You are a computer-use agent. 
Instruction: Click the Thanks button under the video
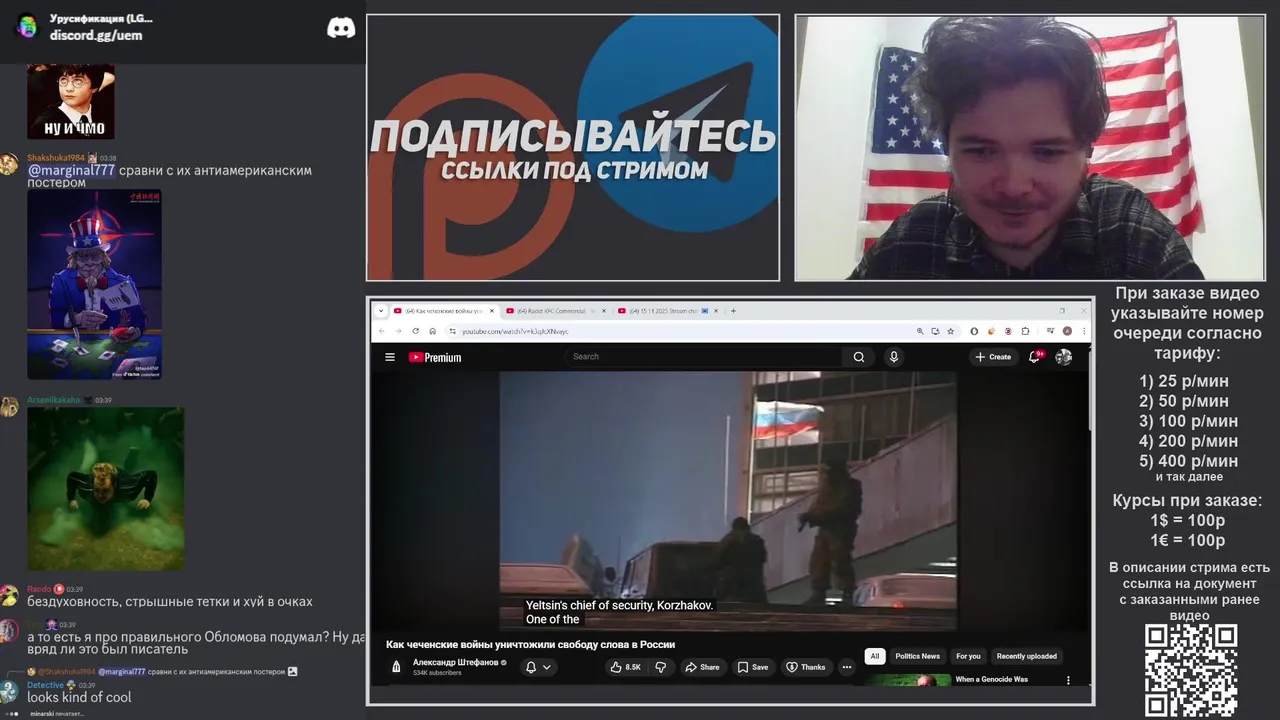coord(806,667)
